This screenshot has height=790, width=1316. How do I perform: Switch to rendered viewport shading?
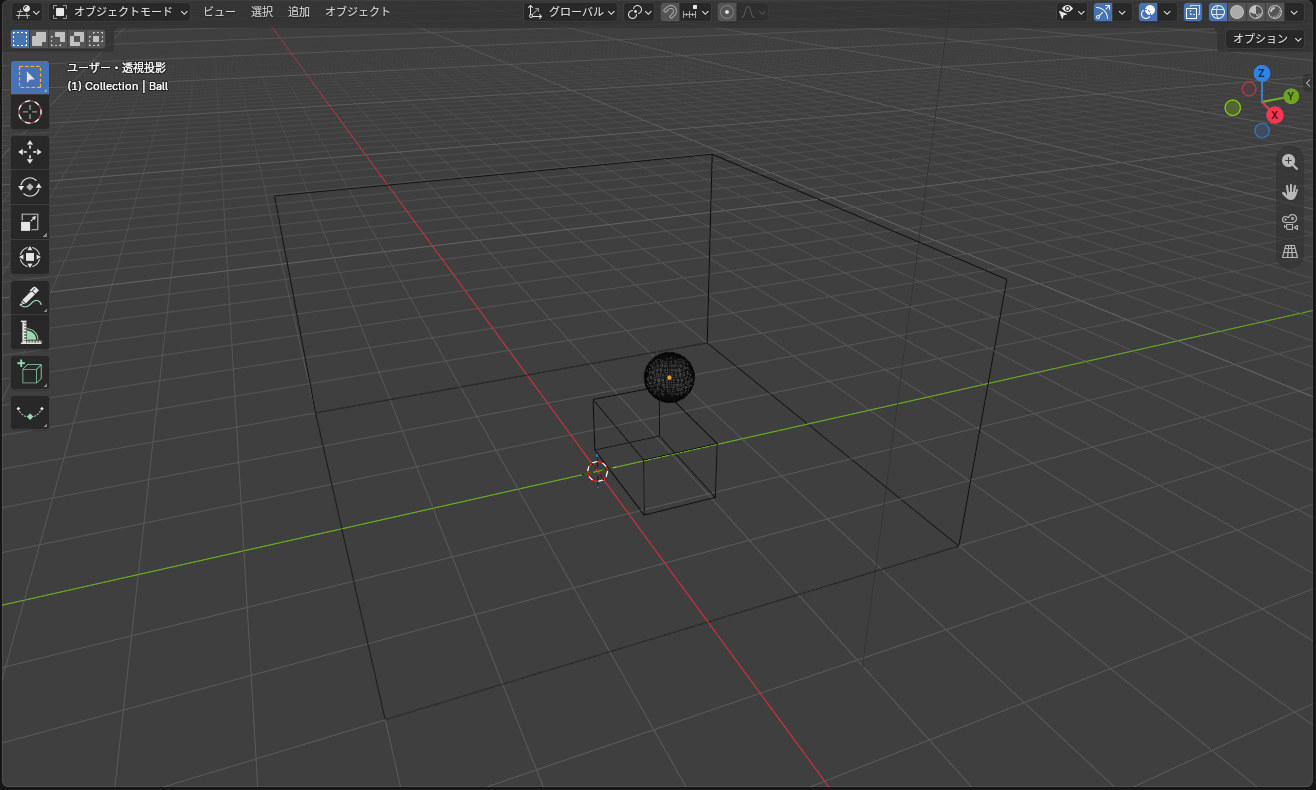(1275, 12)
